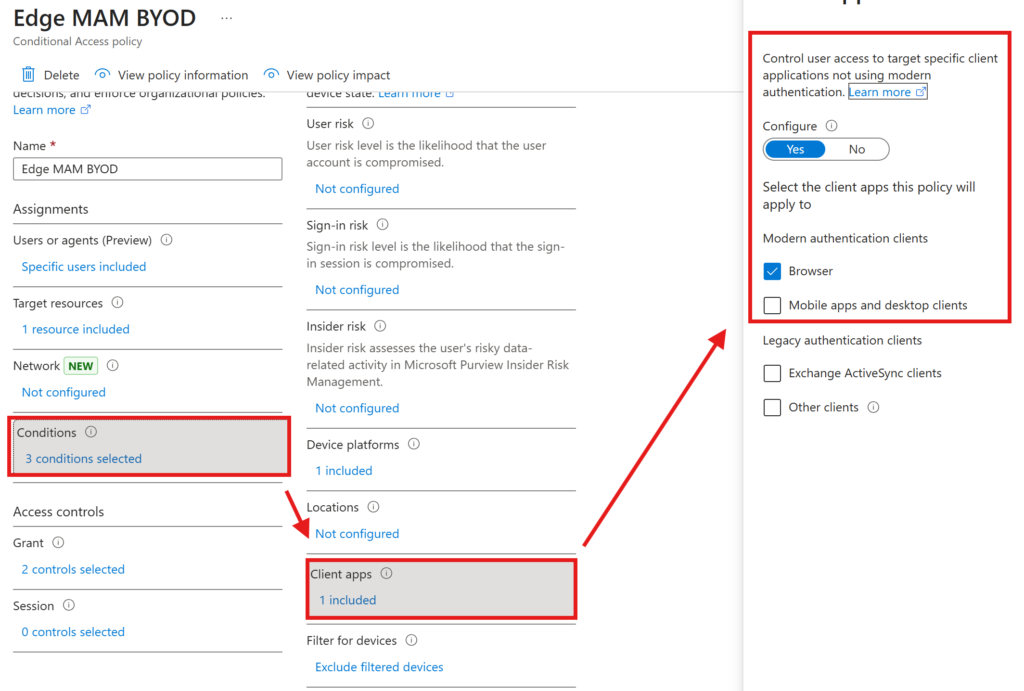Click info icon next to Device platforms
Image resolution: width=1024 pixels, height=691 pixels.
pos(413,444)
